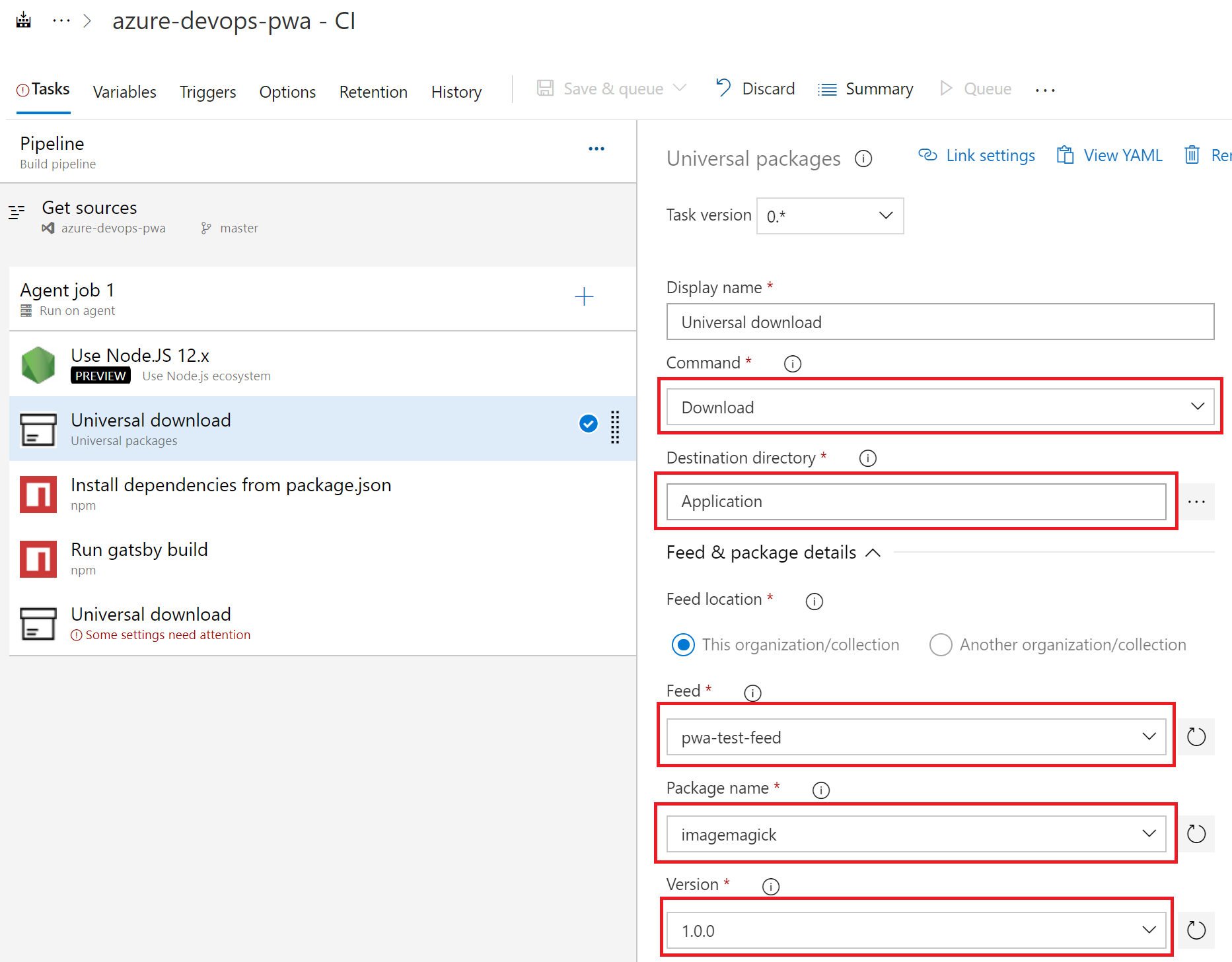Open the Command dropdown showing Download
The height and width of the screenshot is (962, 1232).
coord(940,407)
